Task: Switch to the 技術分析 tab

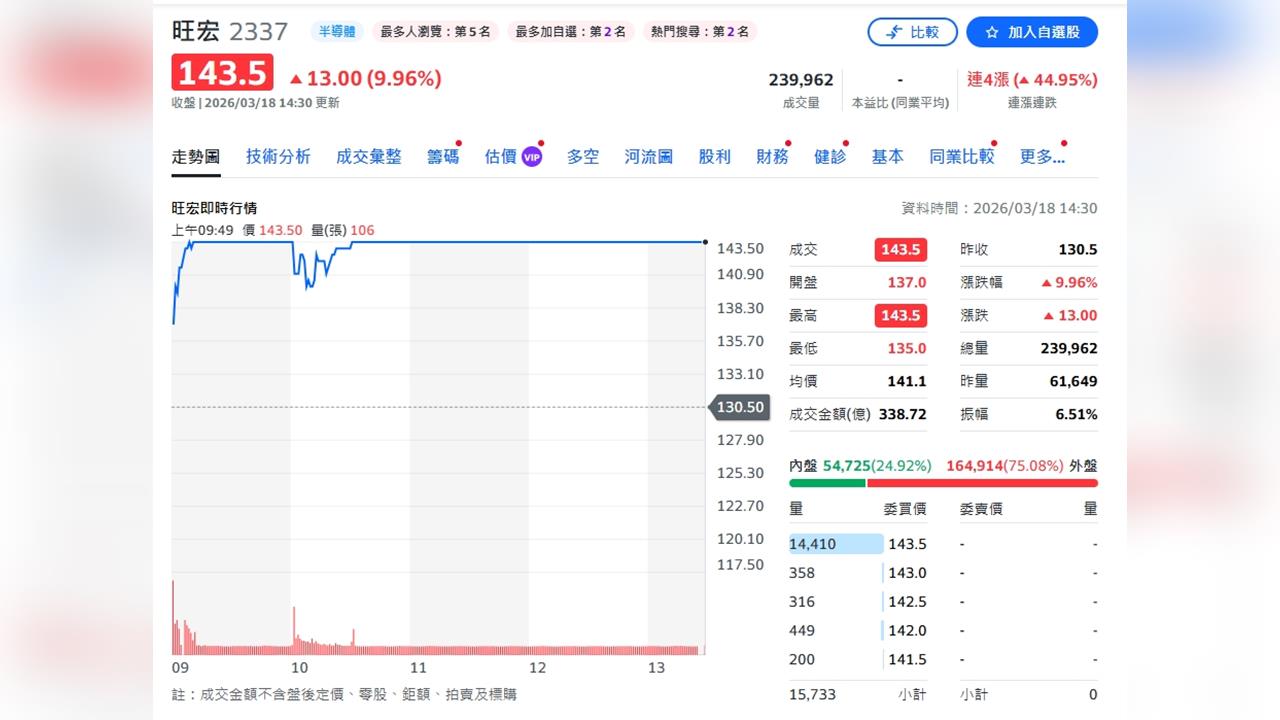Action: [x=277, y=156]
